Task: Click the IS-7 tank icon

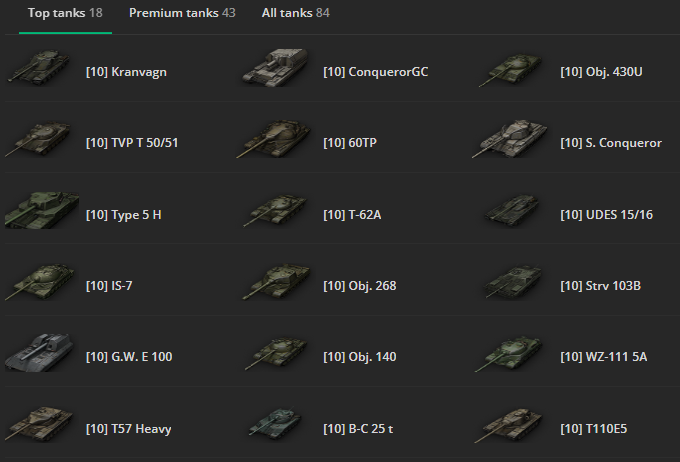Action: click(x=40, y=282)
